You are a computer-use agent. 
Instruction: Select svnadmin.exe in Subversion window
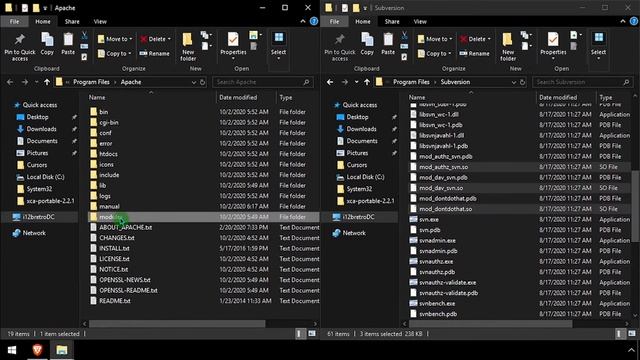pyautogui.click(x=437, y=240)
